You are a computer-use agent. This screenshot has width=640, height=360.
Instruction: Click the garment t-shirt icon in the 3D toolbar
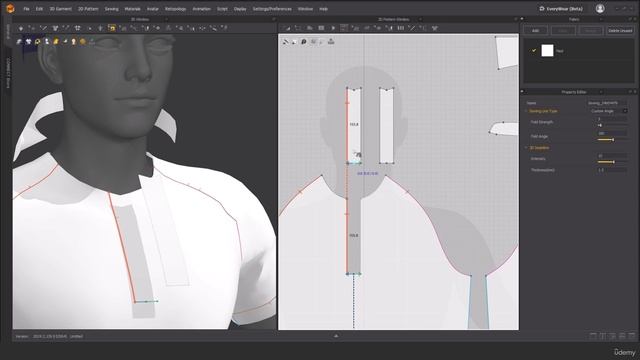55,28
